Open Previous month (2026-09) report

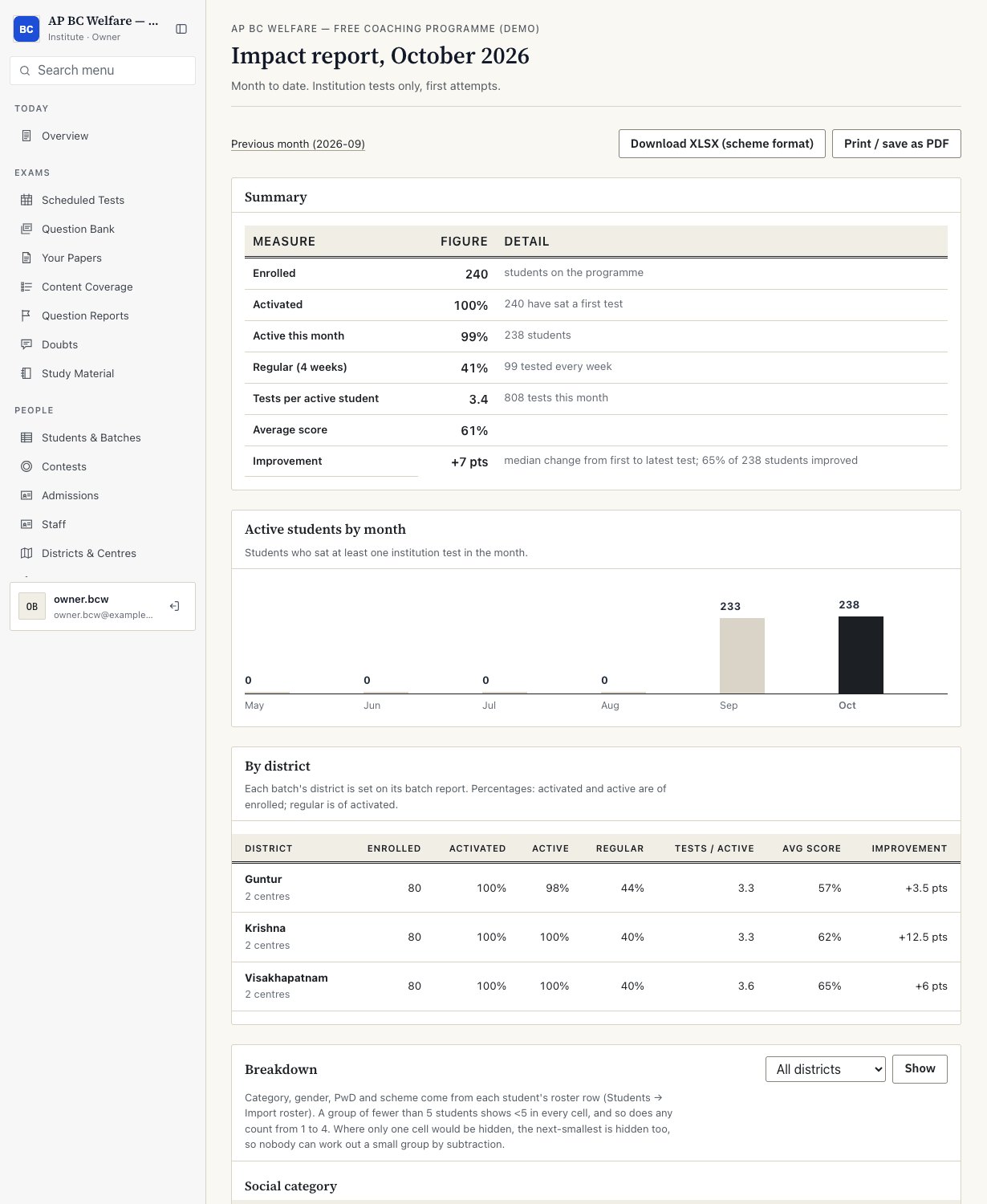pyautogui.click(x=298, y=144)
